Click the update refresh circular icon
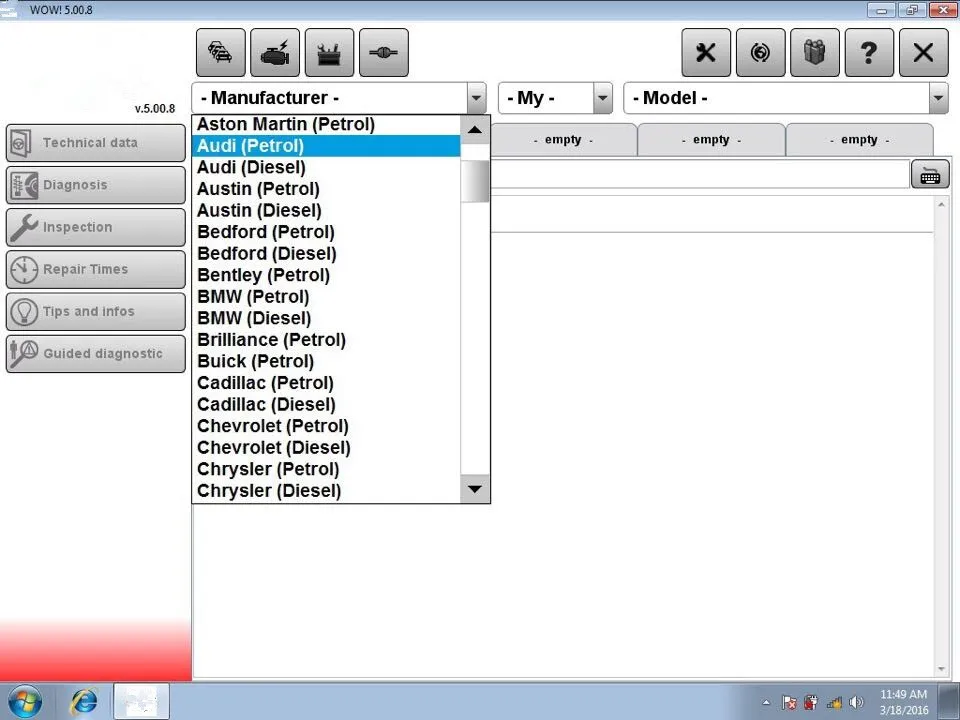This screenshot has width=960, height=720. coord(760,53)
